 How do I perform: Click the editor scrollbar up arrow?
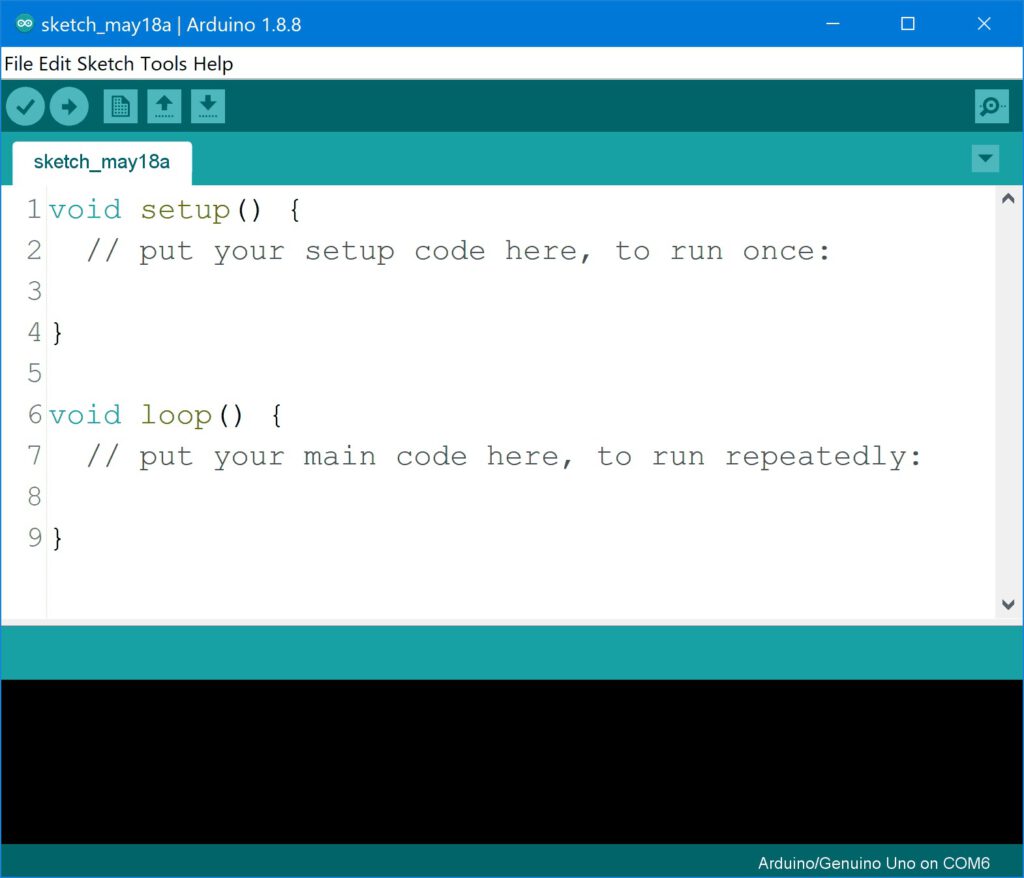(1008, 199)
